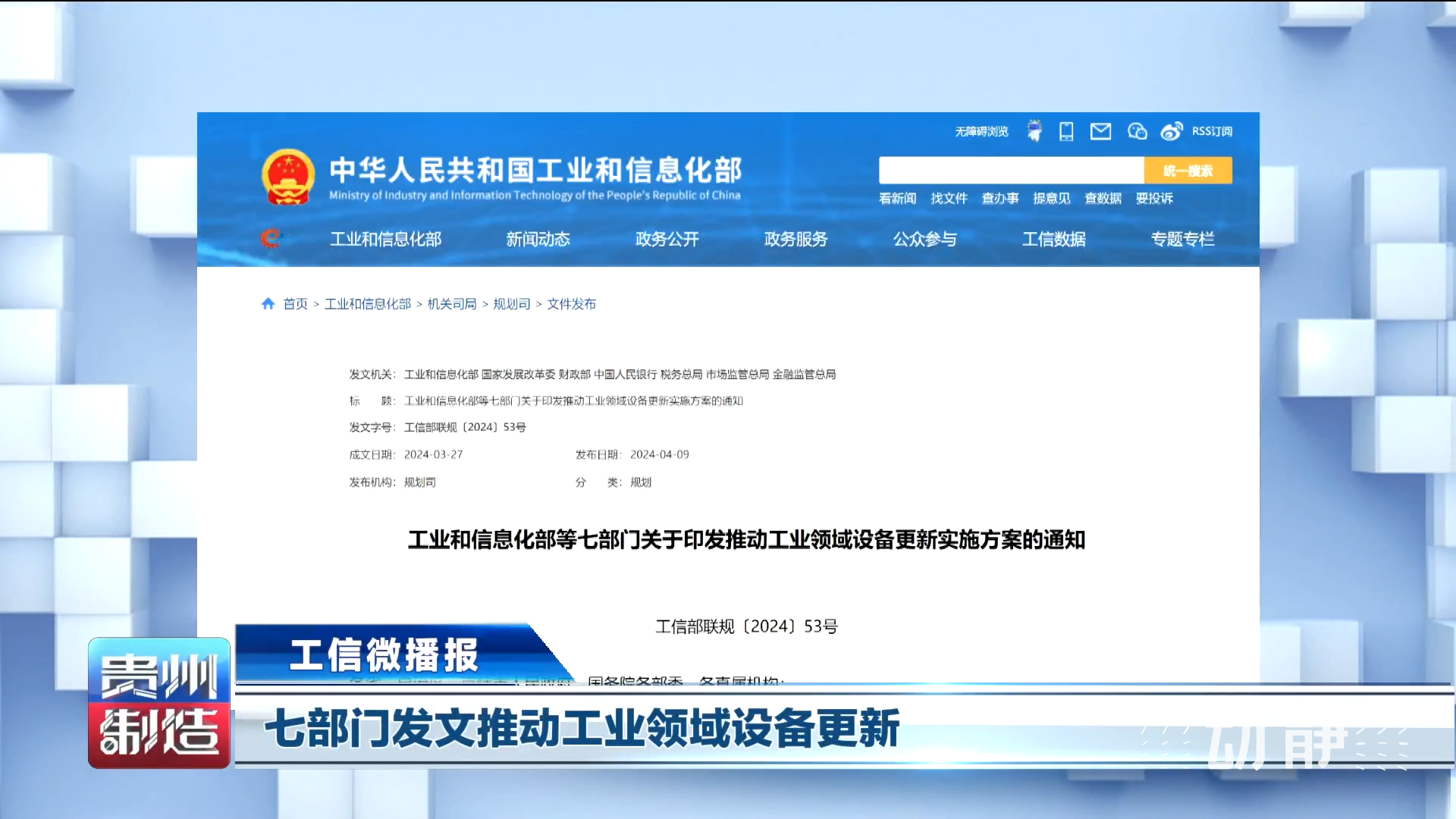Go to 首页 in breadcrumb
Screen dimensions: 1456x819
(295, 303)
